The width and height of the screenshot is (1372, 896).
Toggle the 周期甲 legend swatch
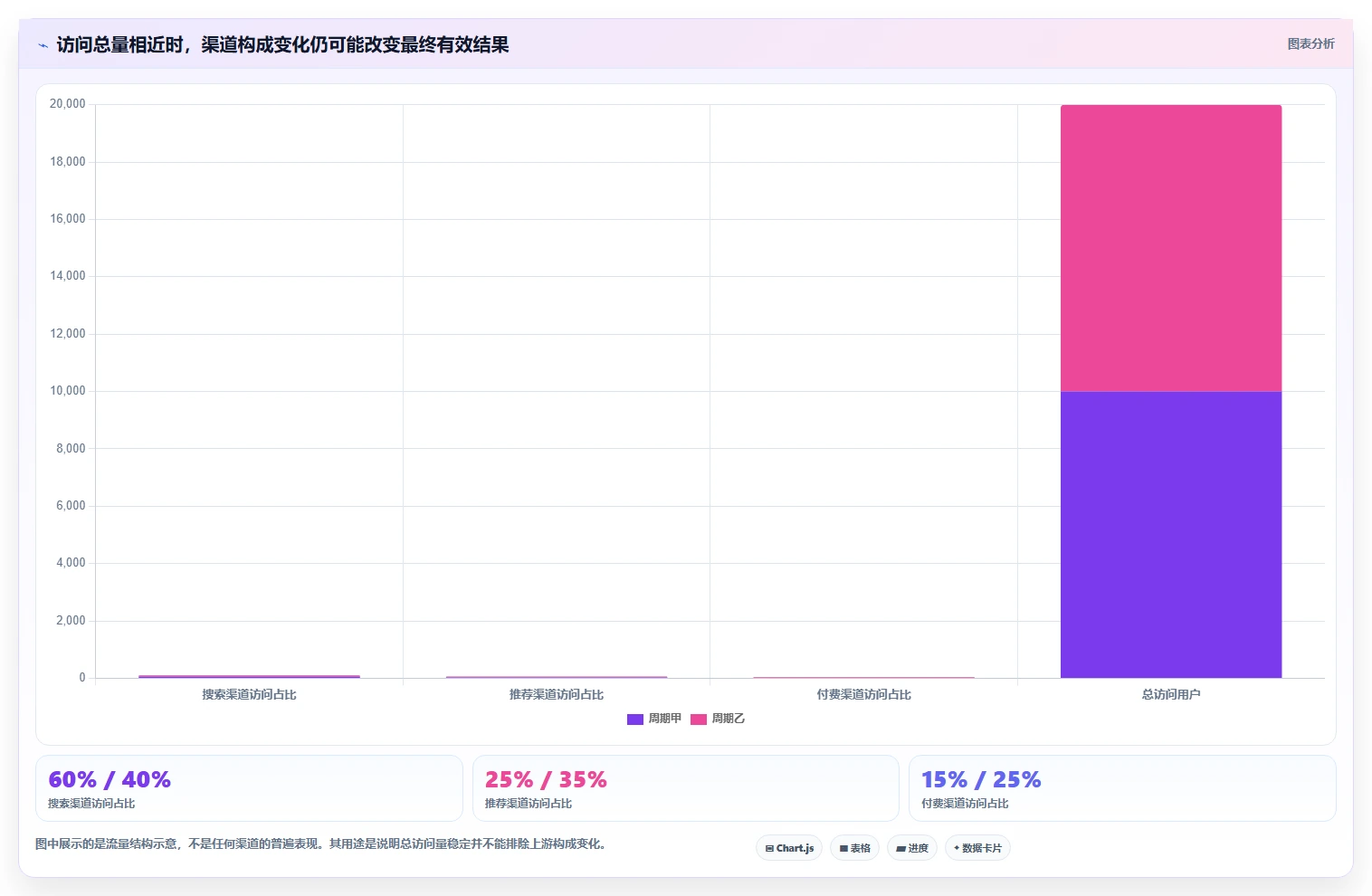[635, 720]
